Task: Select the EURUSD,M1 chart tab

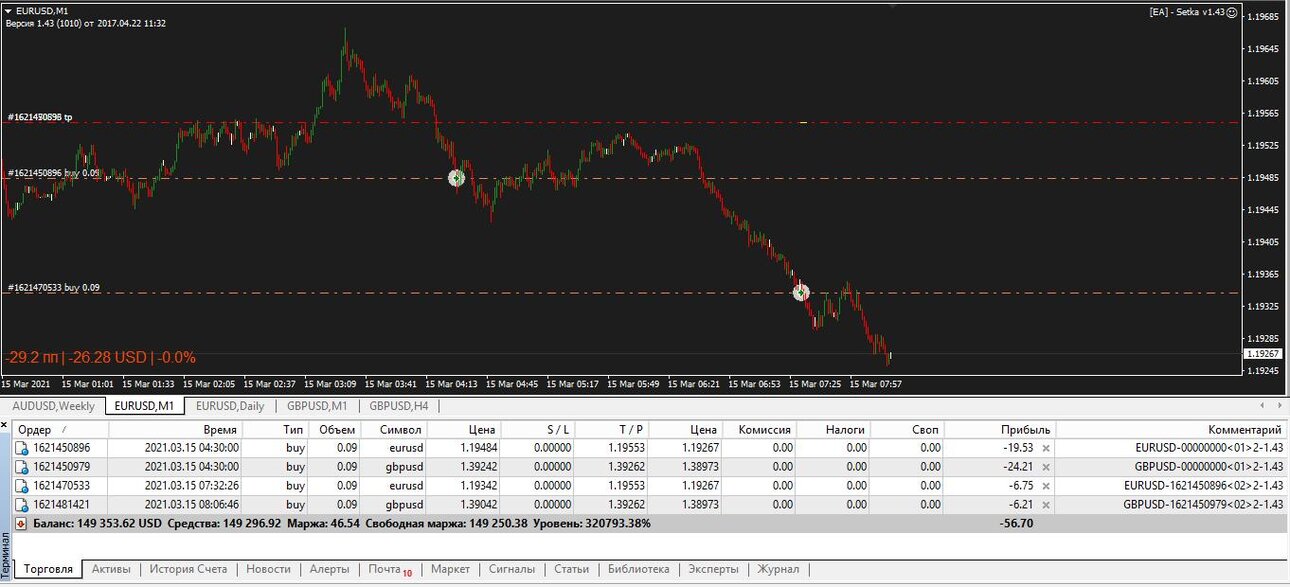Action: (x=144, y=406)
